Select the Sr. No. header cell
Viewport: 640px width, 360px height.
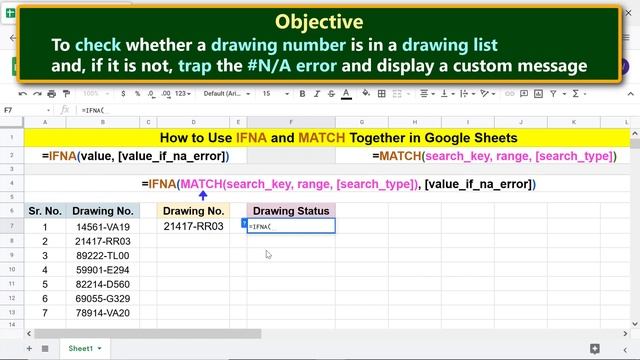tap(45, 211)
